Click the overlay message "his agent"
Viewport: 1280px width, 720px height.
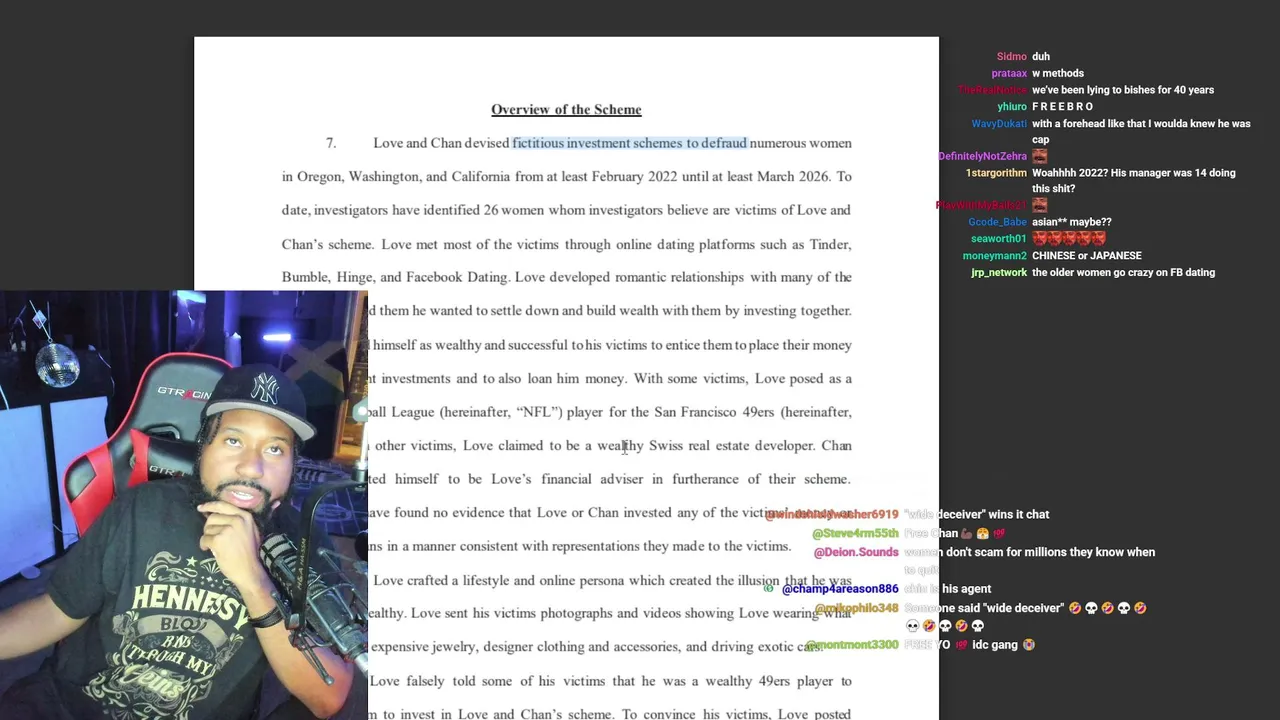(966, 589)
